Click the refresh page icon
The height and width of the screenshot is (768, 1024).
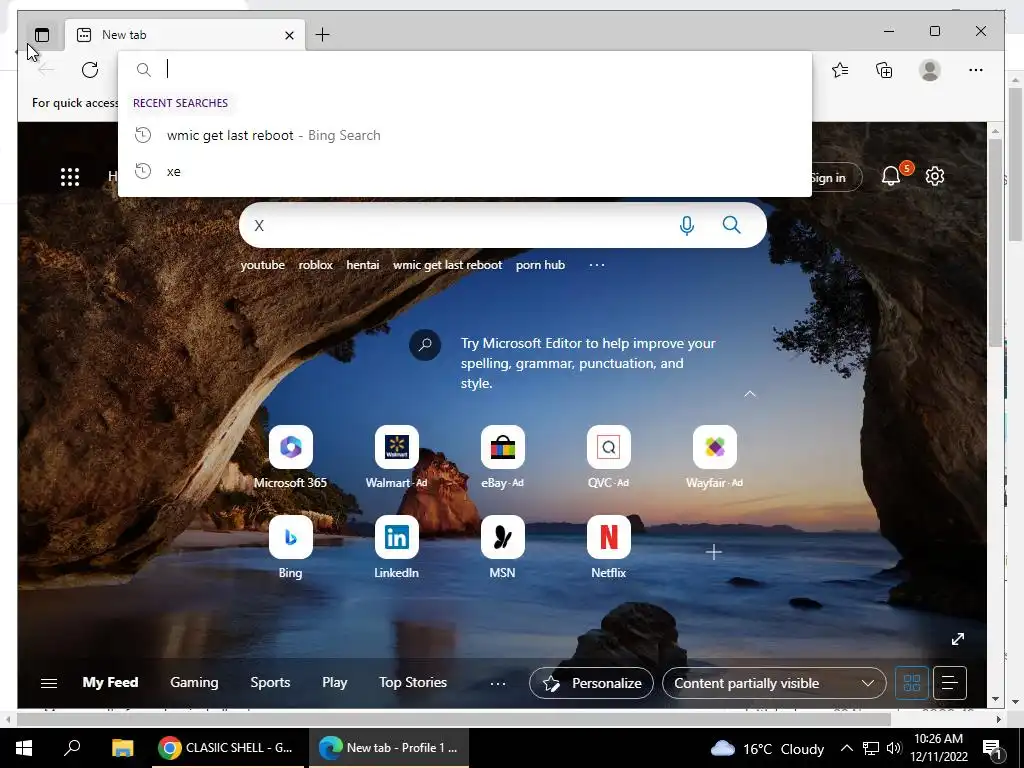coord(90,70)
